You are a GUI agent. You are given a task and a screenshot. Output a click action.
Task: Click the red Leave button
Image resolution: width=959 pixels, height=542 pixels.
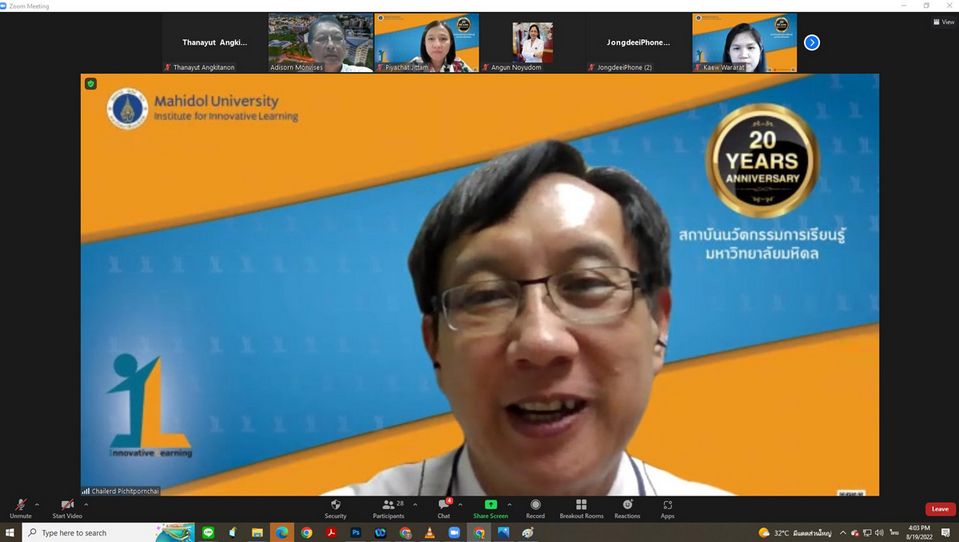pos(939,509)
